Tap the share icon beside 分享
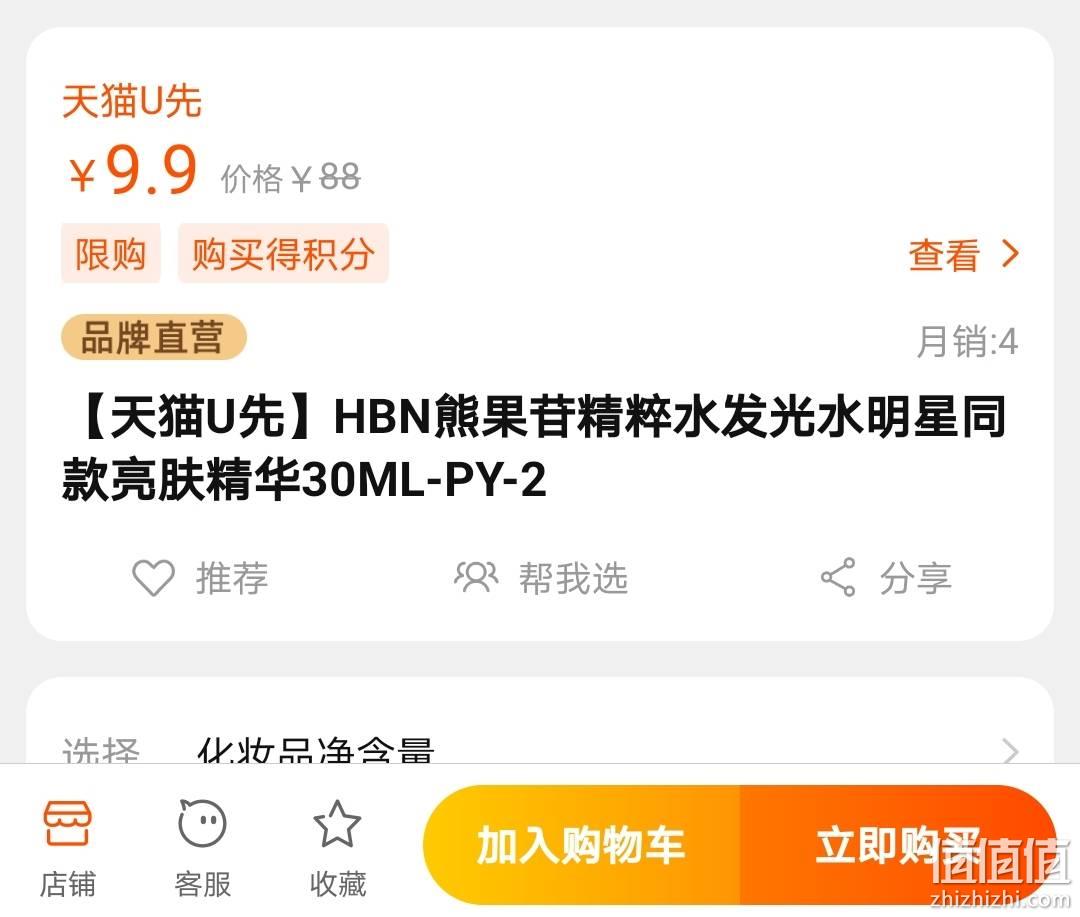The width and height of the screenshot is (1080, 917). tap(838, 577)
